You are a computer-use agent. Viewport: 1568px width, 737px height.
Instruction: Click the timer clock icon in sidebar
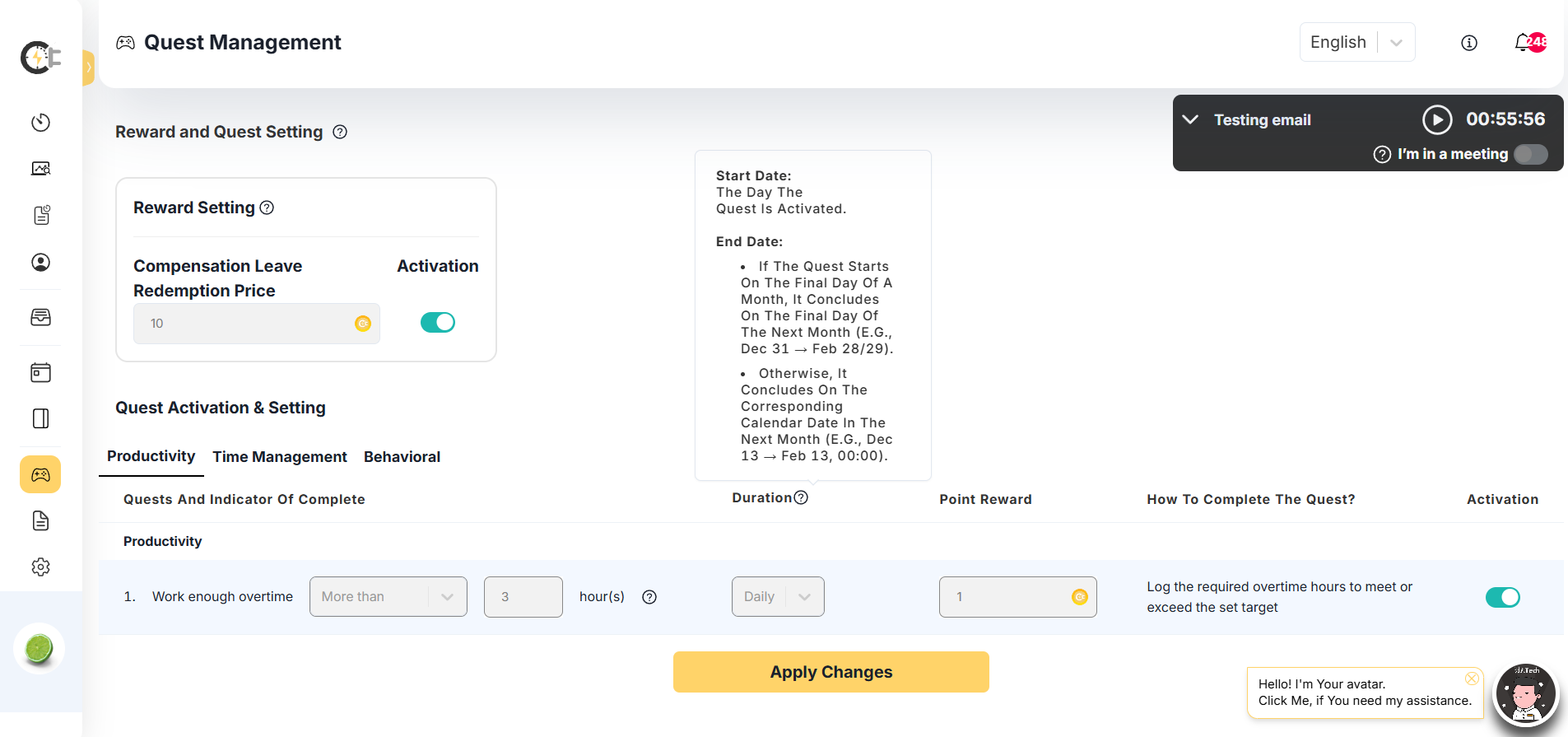click(x=40, y=123)
